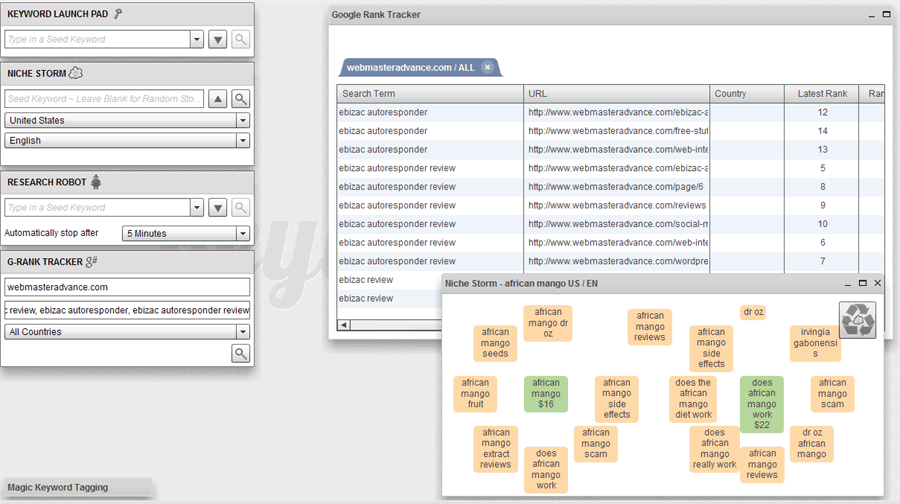
Task: Click the african mango fruit tag
Action: point(475,394)
